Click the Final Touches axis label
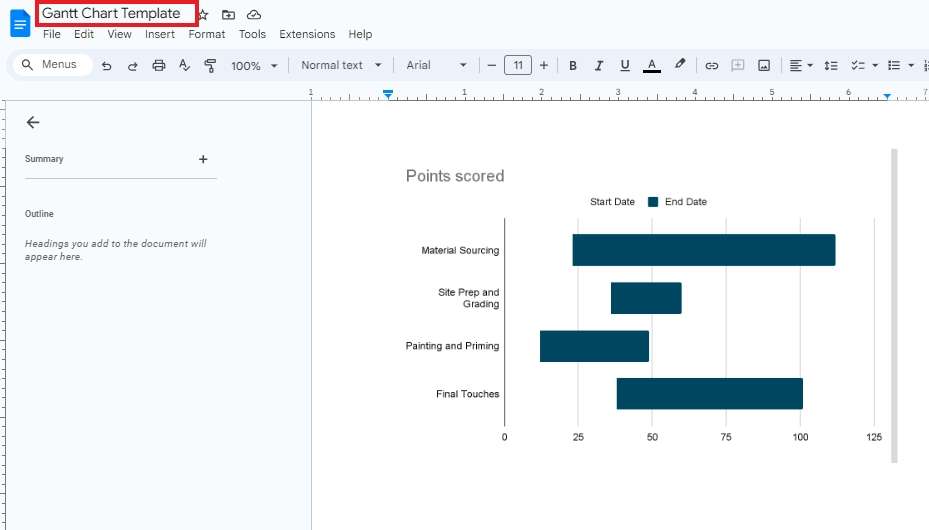This screenshot has width=929, height=530. (467, 394)
